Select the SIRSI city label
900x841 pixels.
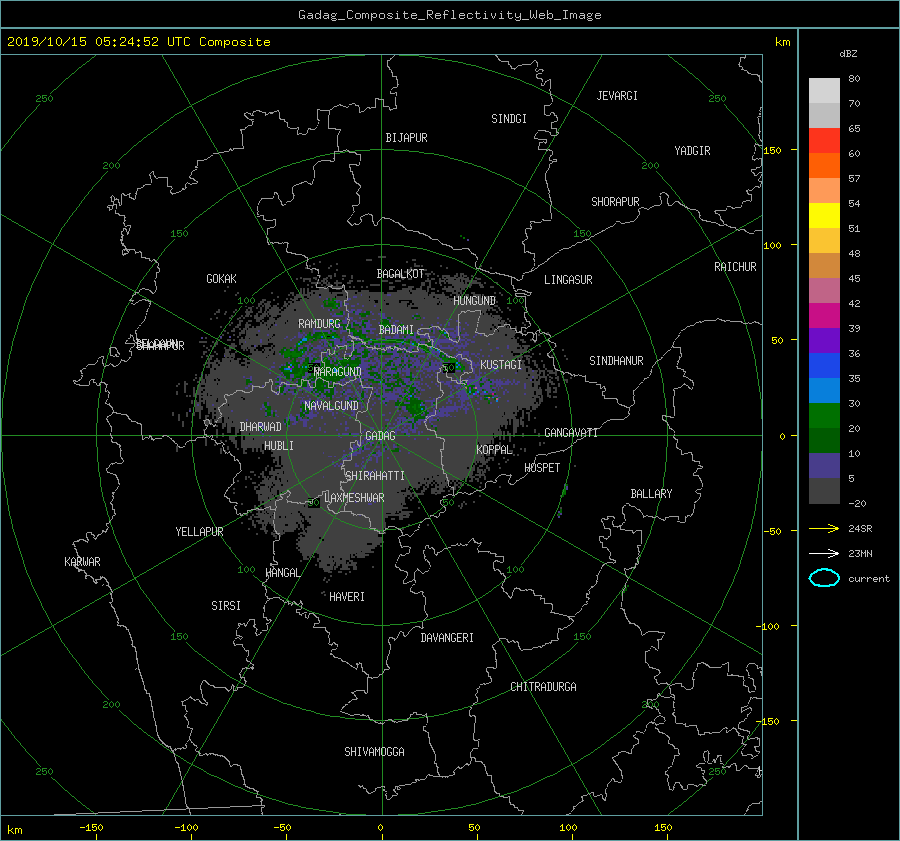[x=226, y=606]
